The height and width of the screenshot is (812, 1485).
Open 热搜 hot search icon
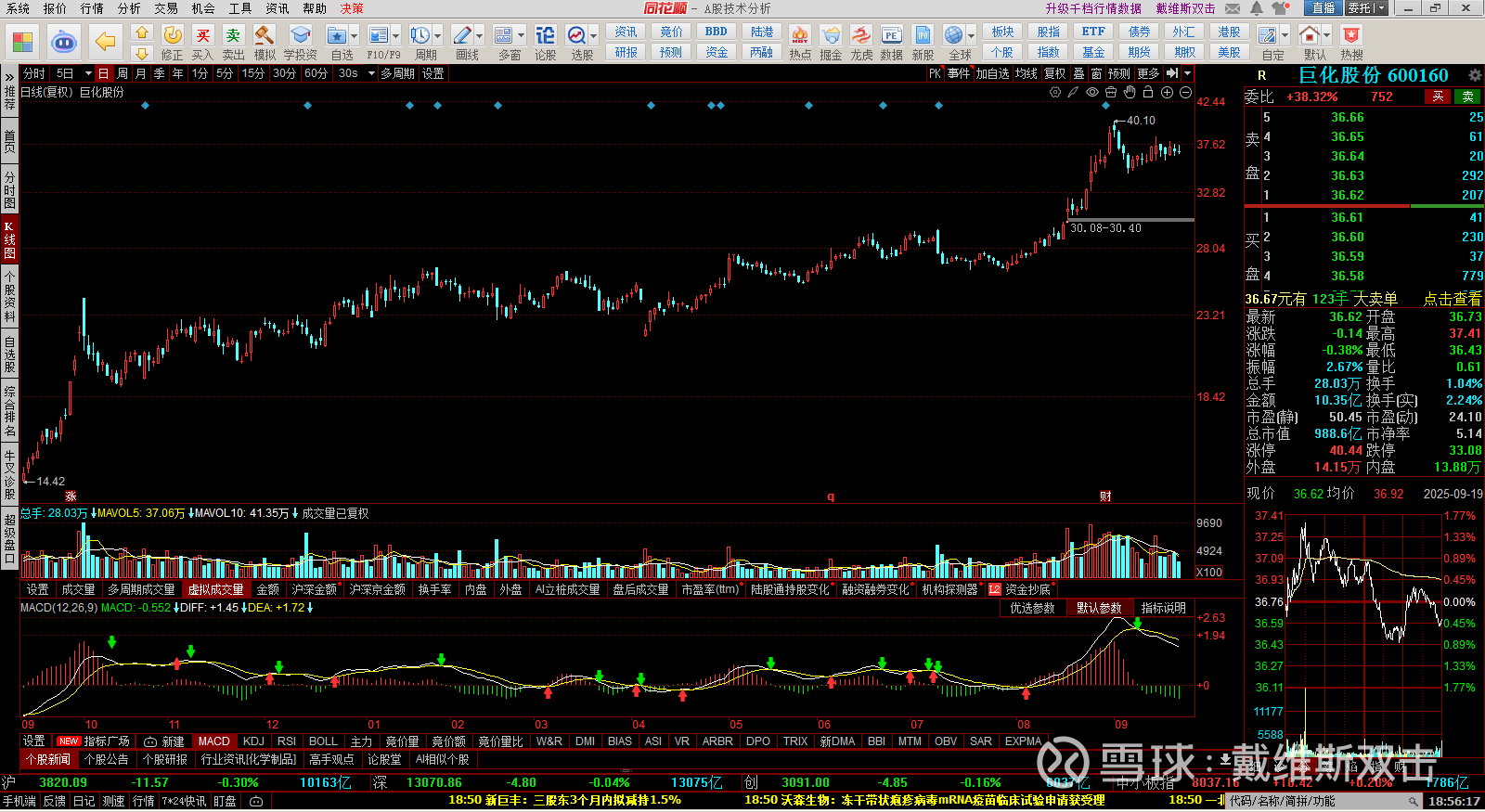[x=1352, y=43]
